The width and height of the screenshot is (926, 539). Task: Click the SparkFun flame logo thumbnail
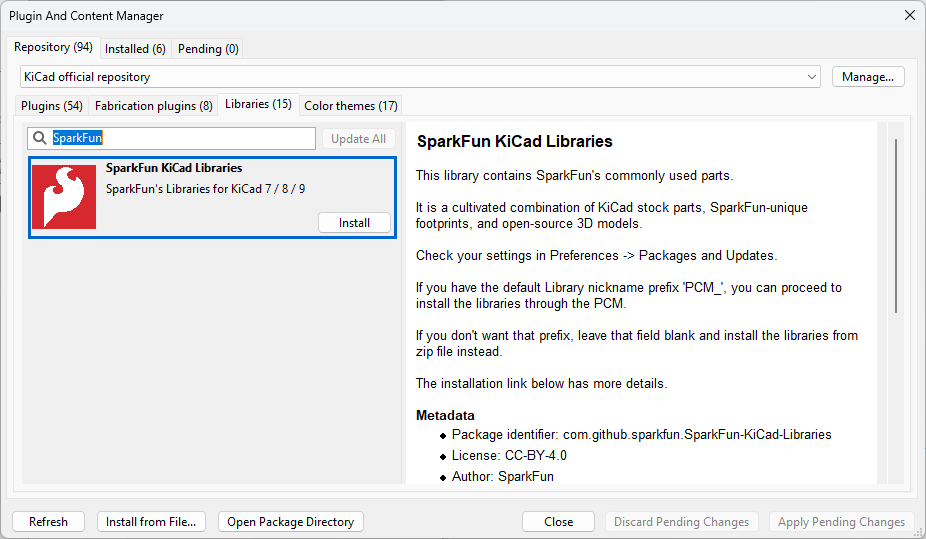click(64, 197)
